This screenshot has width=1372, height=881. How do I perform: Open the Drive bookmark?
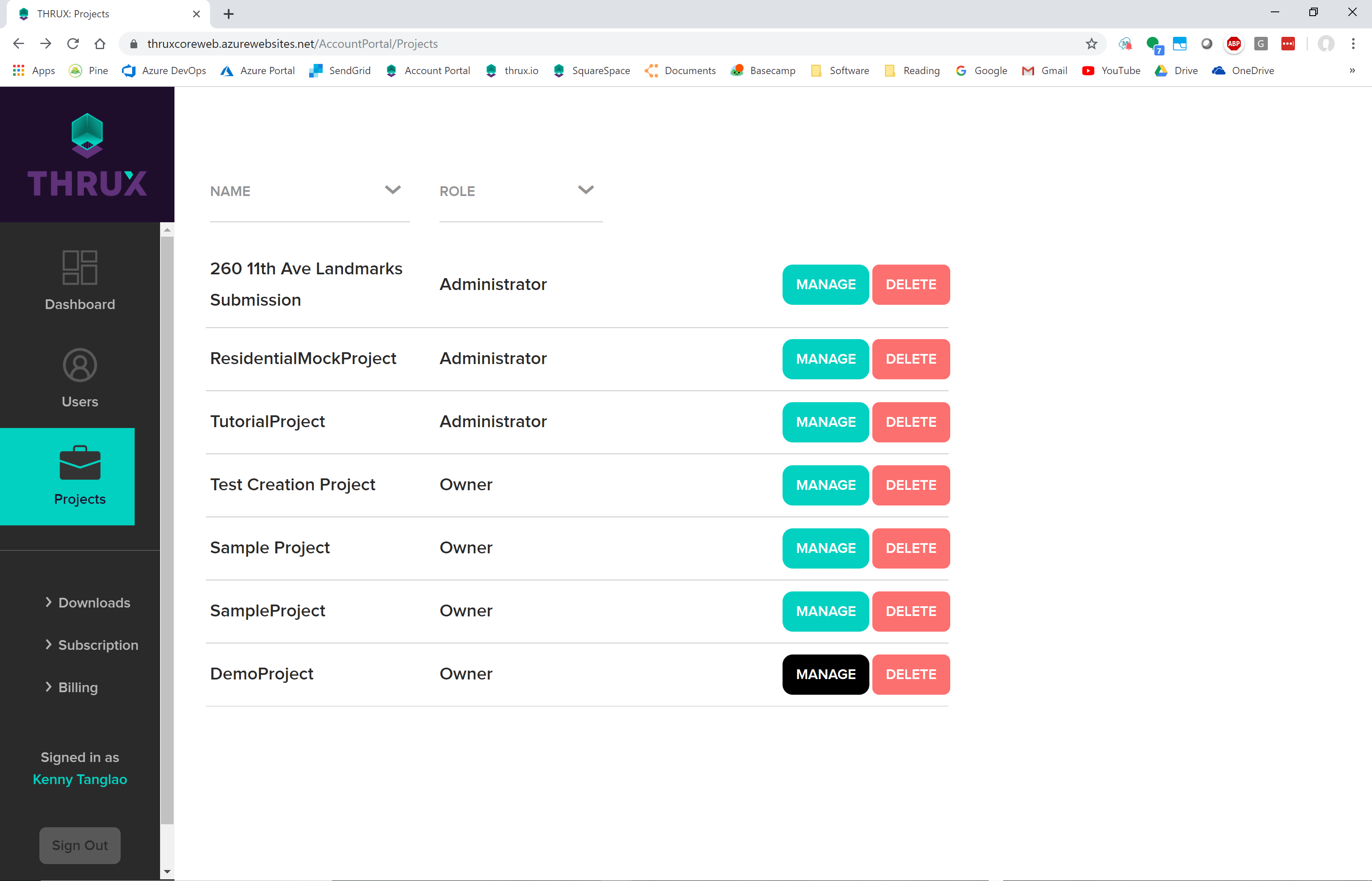point(1176,70)
